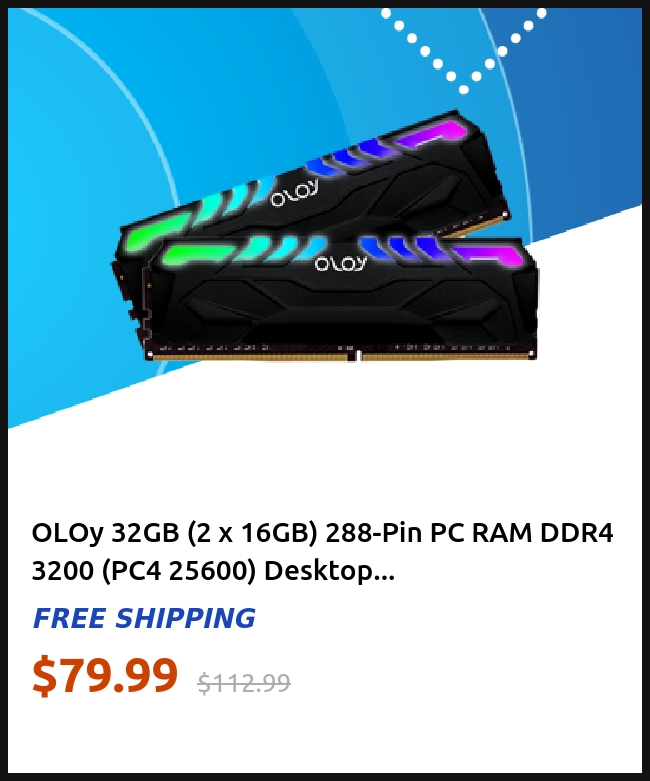Click the black heat spreader of front stick
The height and width of the screenshot is (781, 650).
344,309
